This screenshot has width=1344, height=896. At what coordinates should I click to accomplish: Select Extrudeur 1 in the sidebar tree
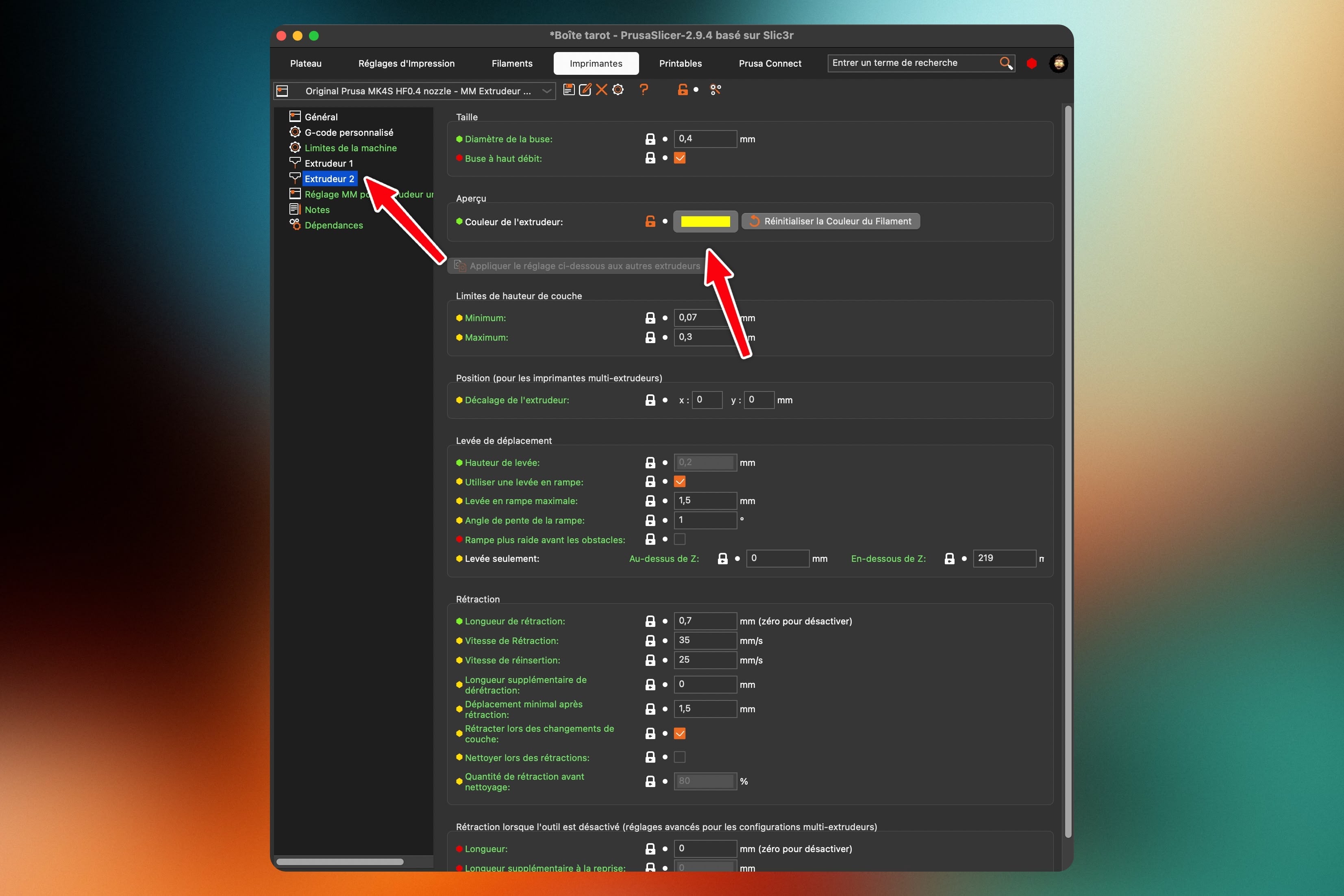coord(328,163)
